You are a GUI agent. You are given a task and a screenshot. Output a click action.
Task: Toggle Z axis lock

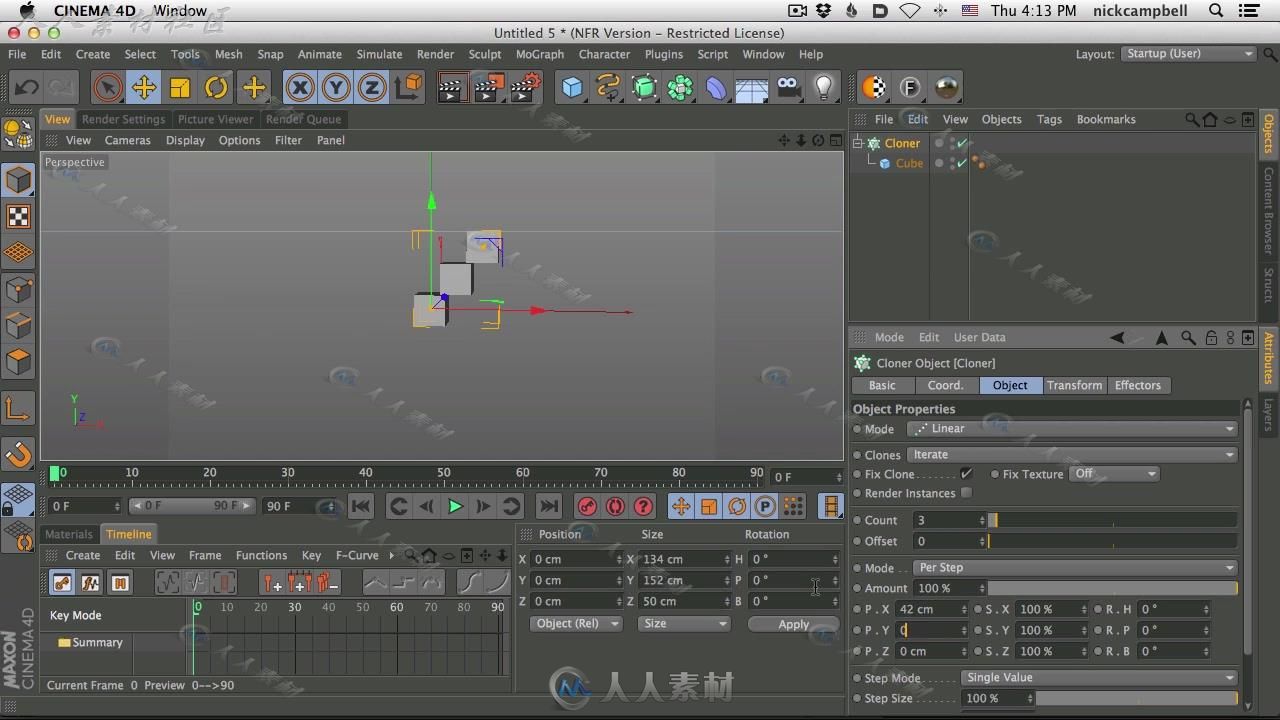click(372, 88)
